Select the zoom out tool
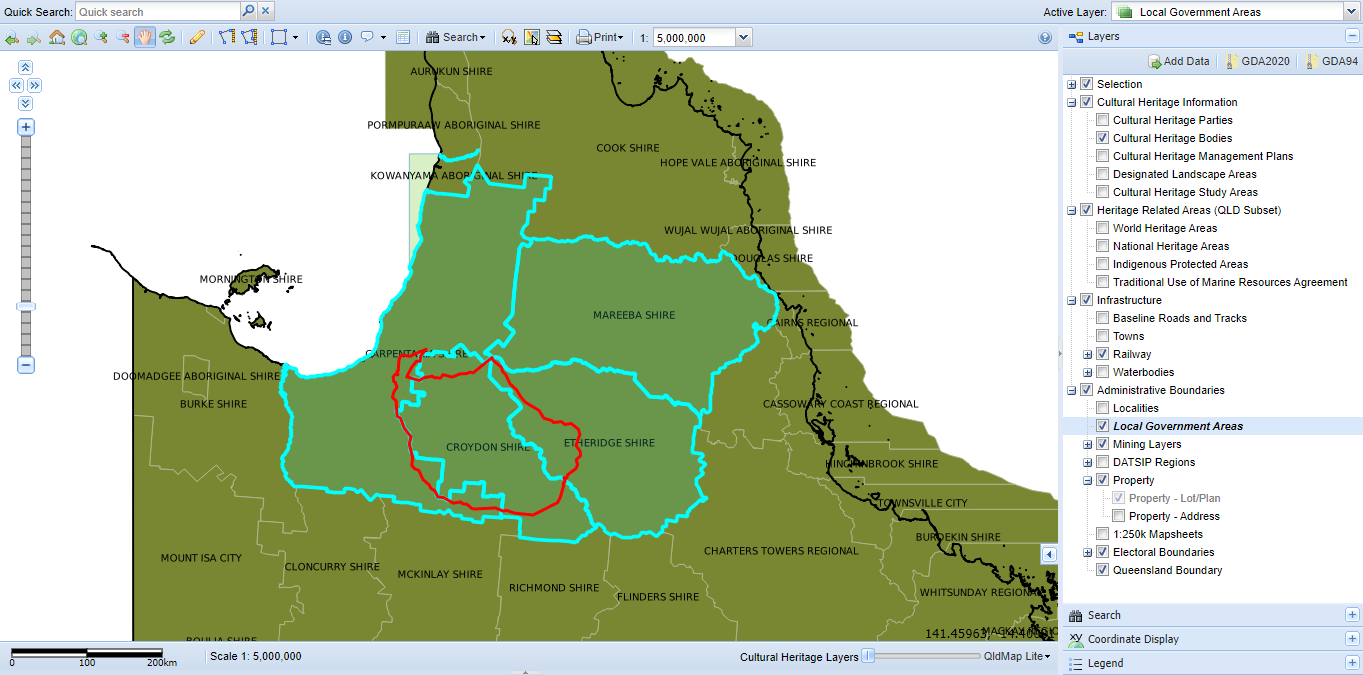 tap(123, 37)
